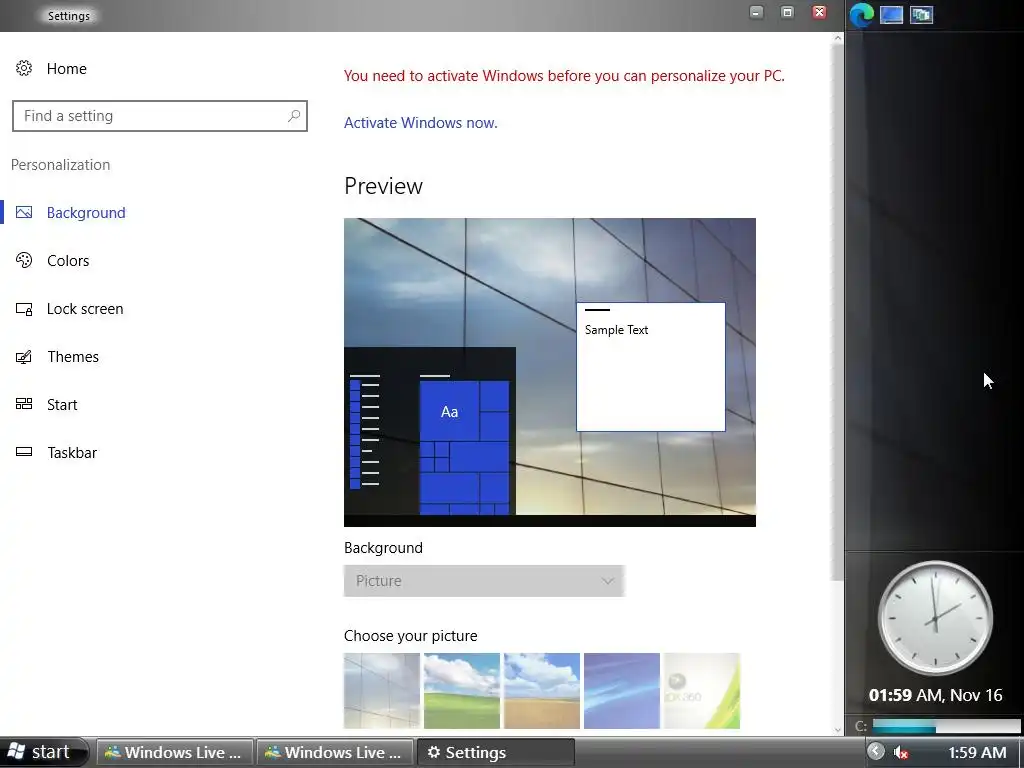The width and height of the screenshot is (1024, 768).
Task: Minimize the Settings window
Action: 756,12
